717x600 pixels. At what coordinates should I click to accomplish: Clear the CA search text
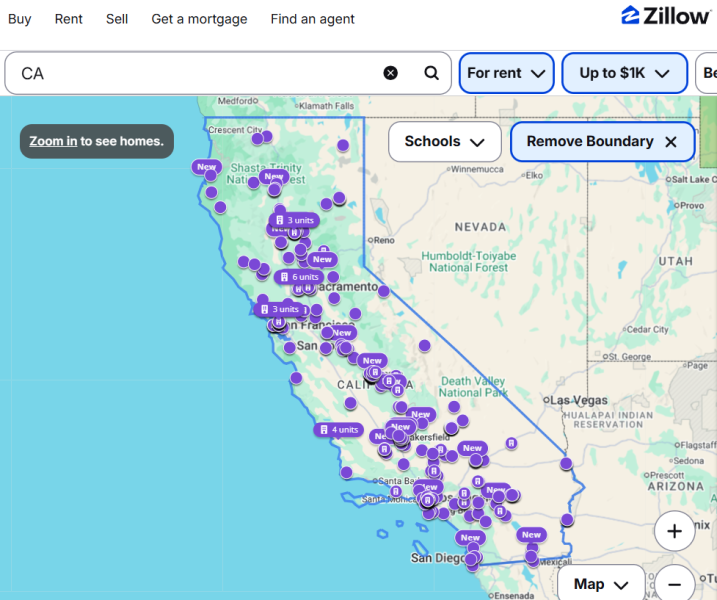391,73
